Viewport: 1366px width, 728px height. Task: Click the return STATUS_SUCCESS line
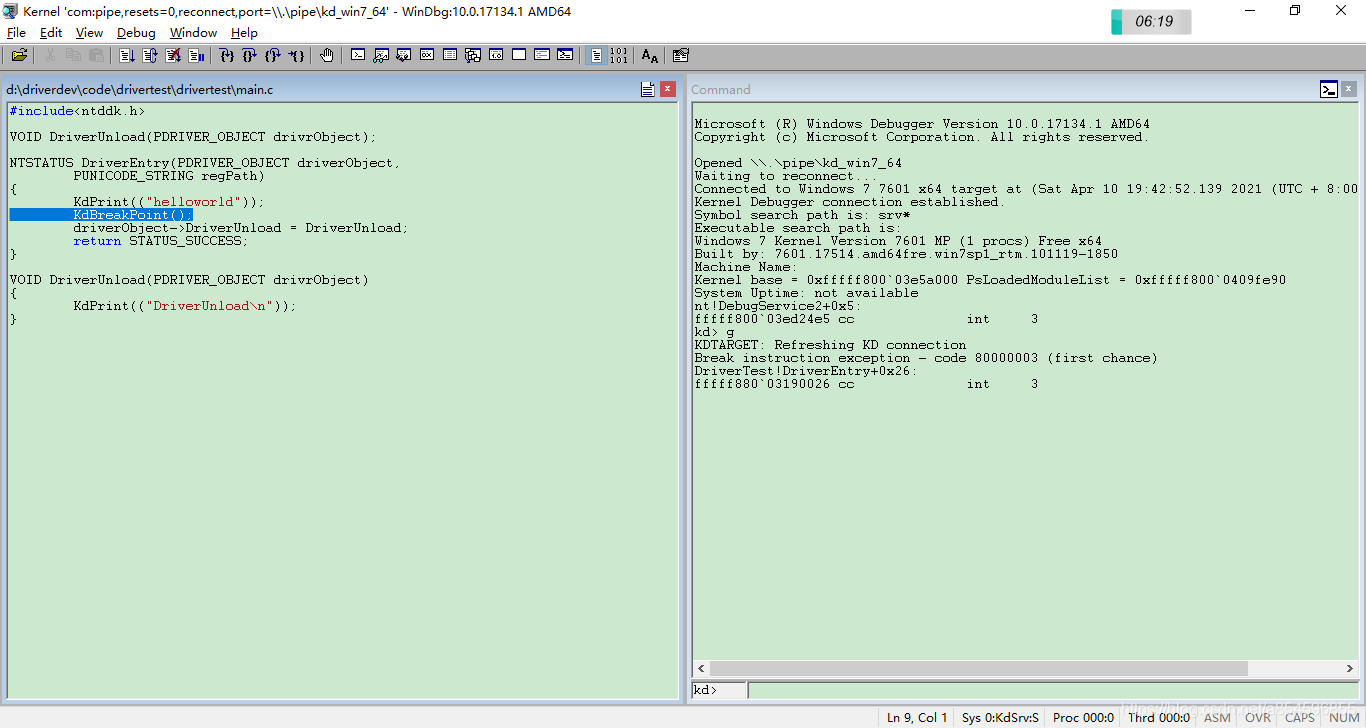tap(160, 241)
